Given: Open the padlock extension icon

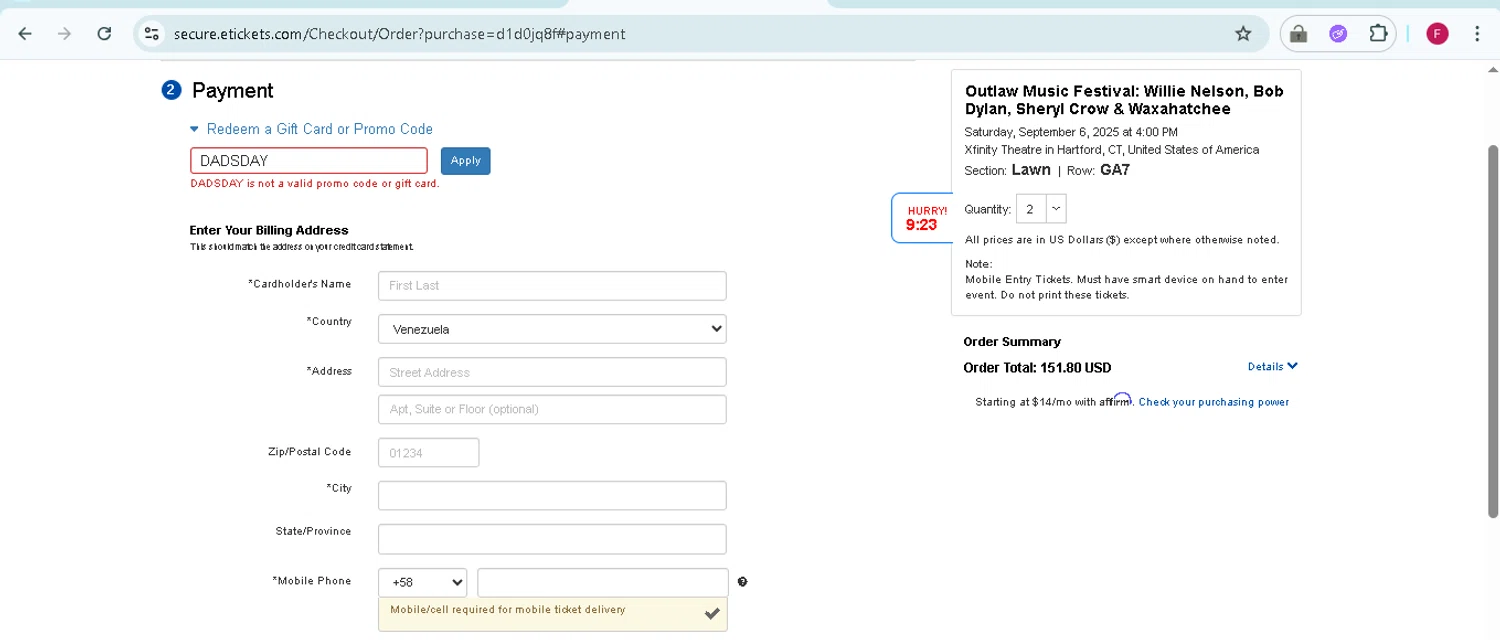Looking at the screenshot, I should [x=1299, y=34].
